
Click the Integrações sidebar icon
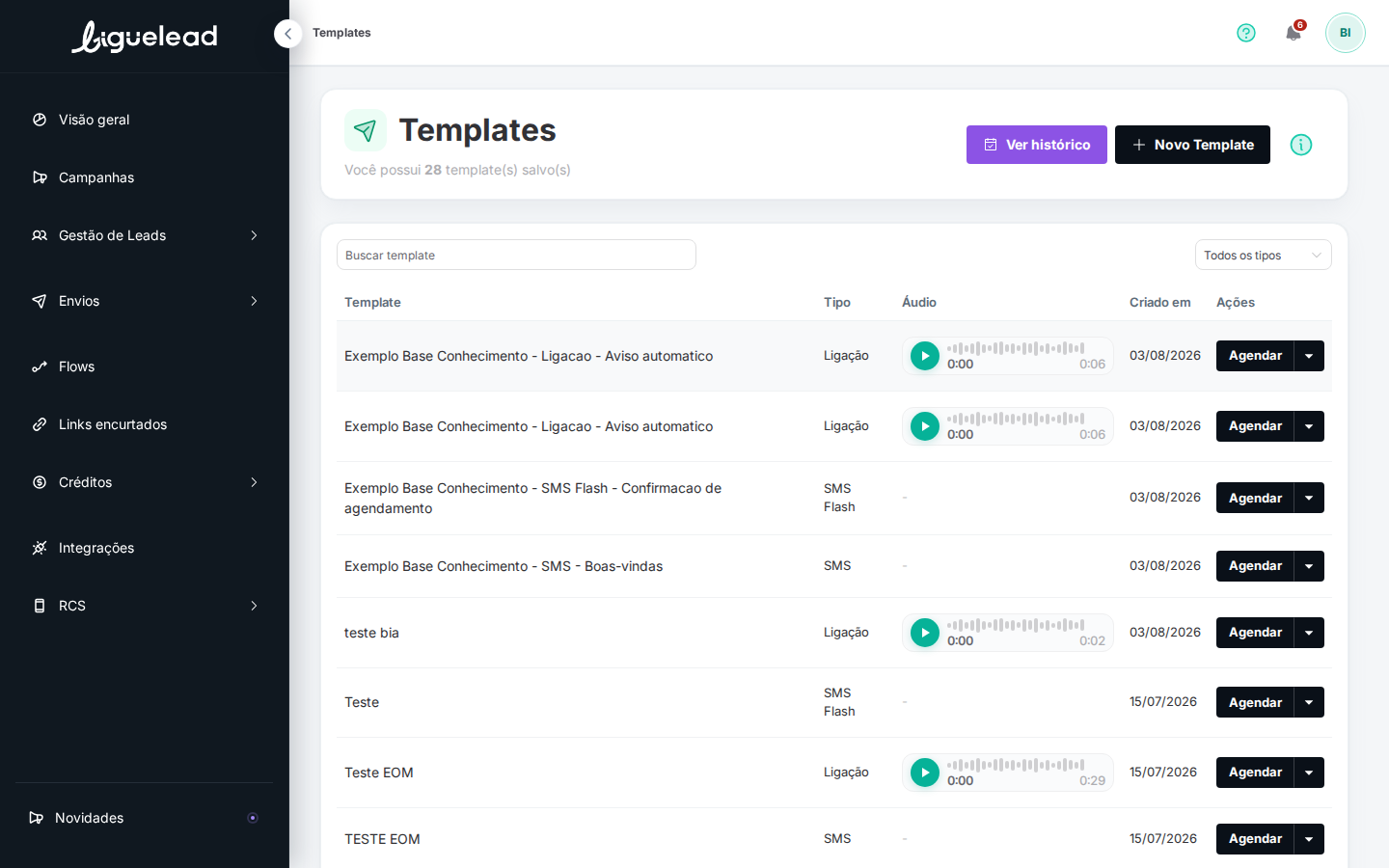pos(40,548)
